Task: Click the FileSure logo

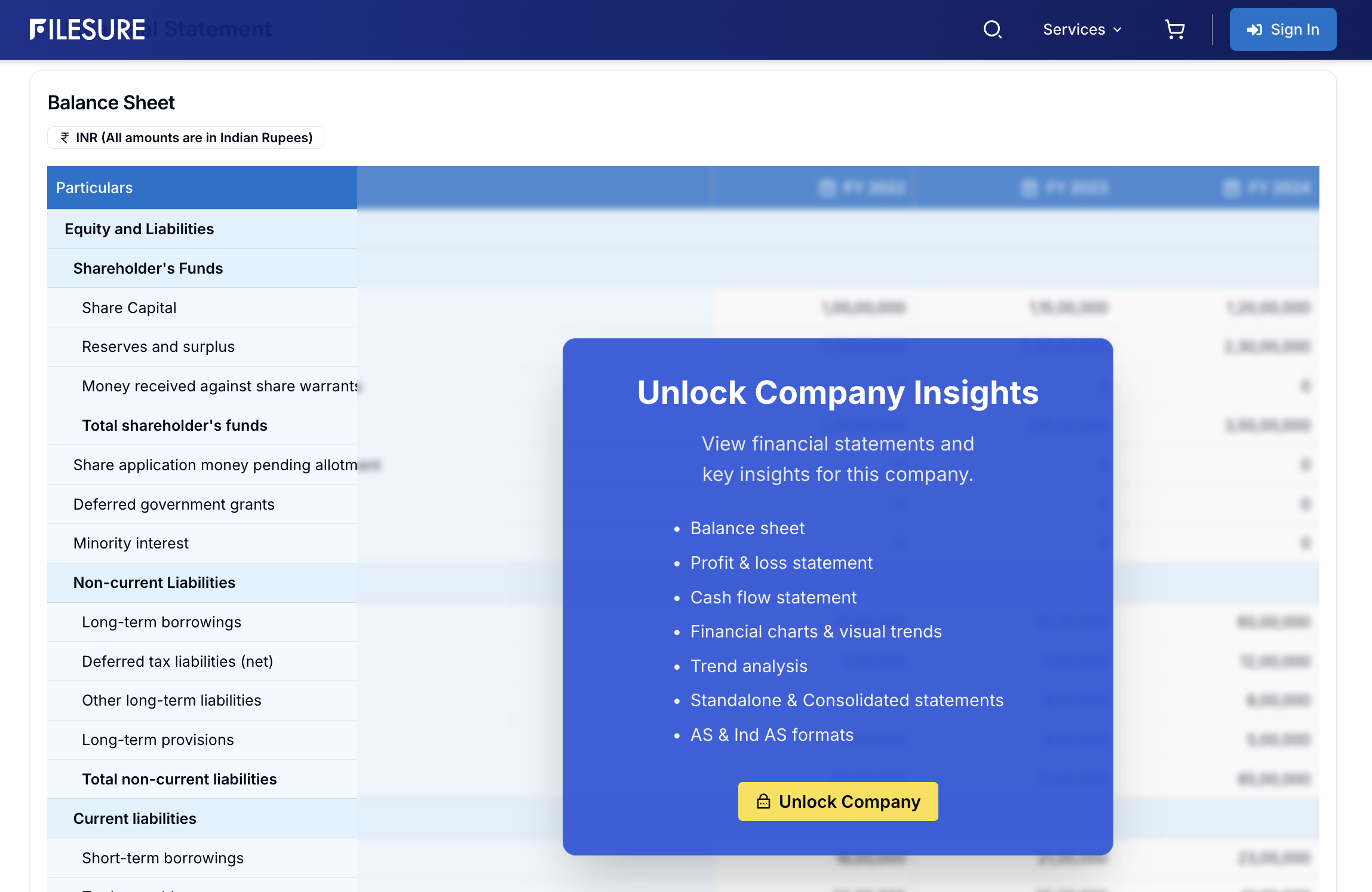Action: point(88,29)
